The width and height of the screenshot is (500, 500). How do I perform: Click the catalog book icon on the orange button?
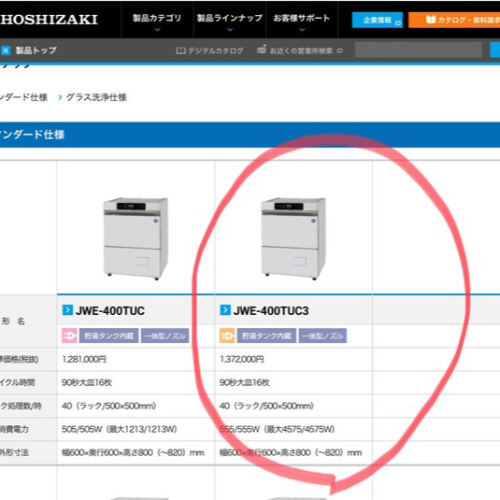(431, 20)
